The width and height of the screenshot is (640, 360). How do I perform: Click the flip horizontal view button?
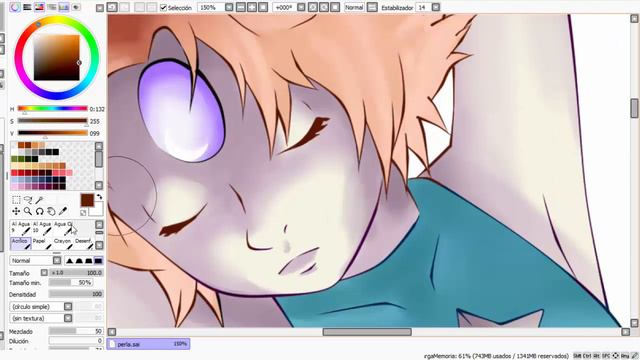372,7
